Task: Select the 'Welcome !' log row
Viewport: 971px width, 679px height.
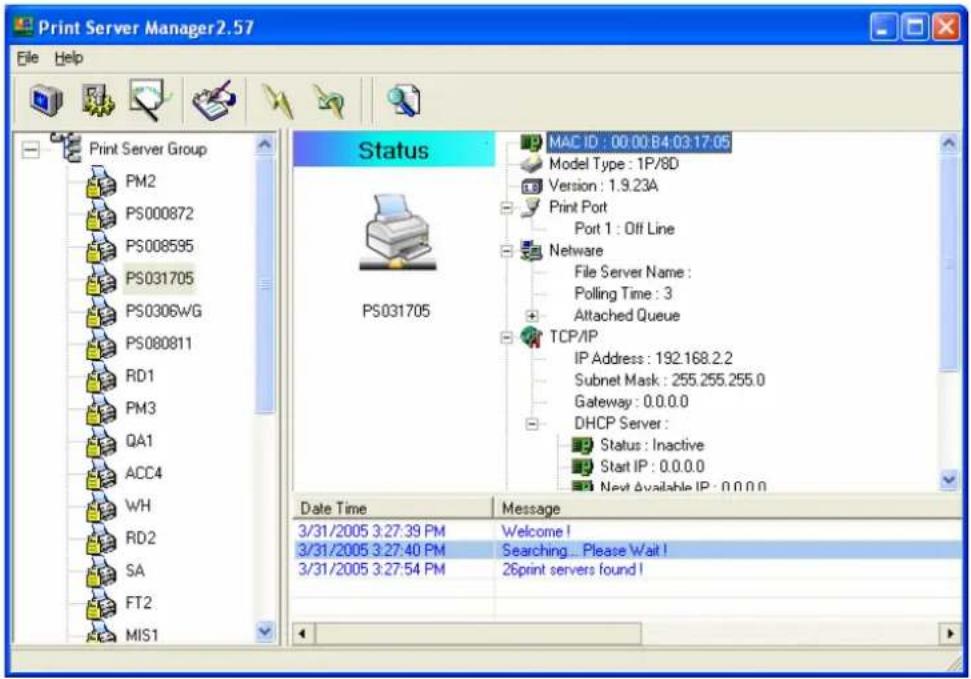Action: pos(628,532)
